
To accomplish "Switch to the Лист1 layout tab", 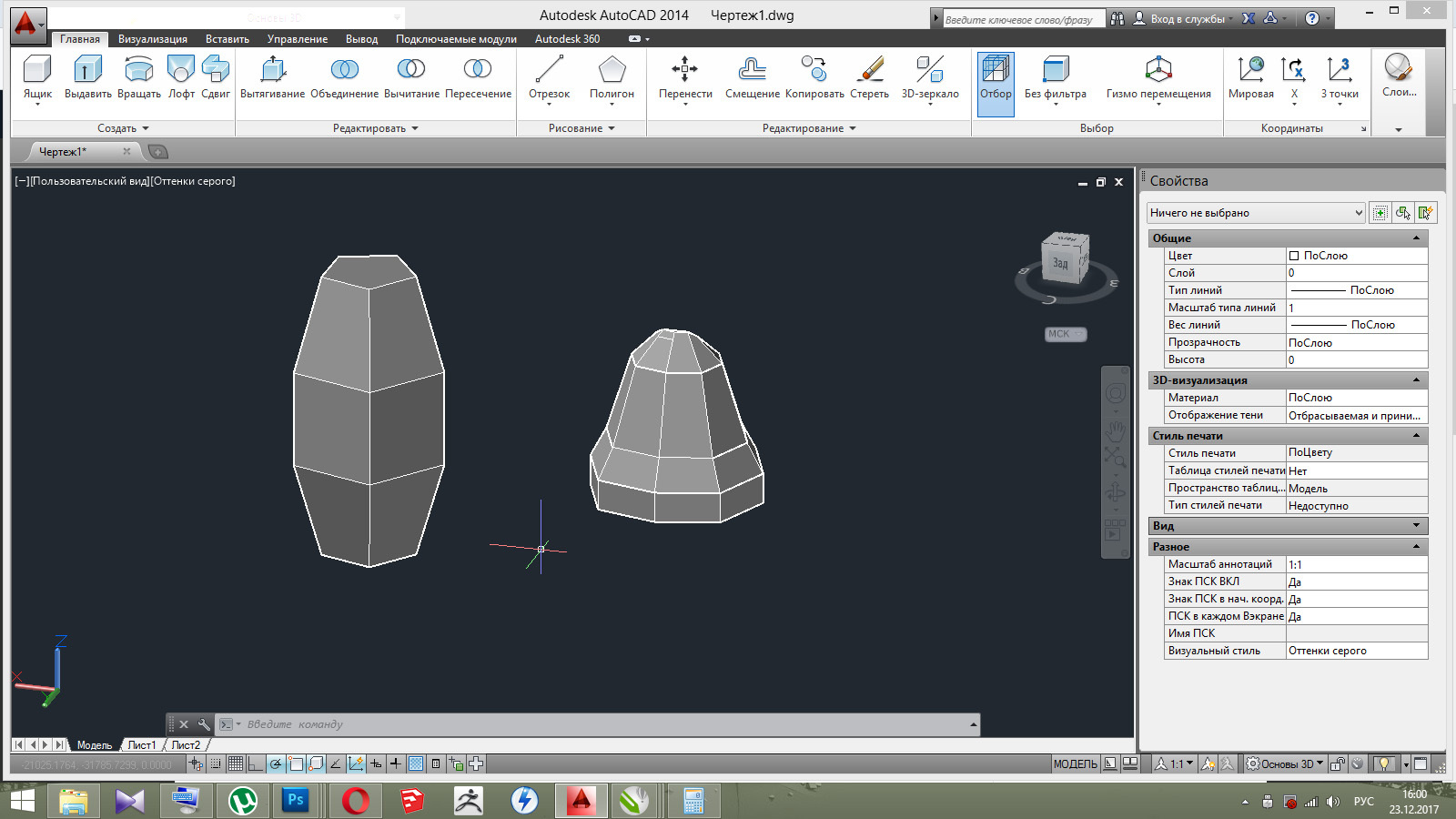I will pos(142,745).
